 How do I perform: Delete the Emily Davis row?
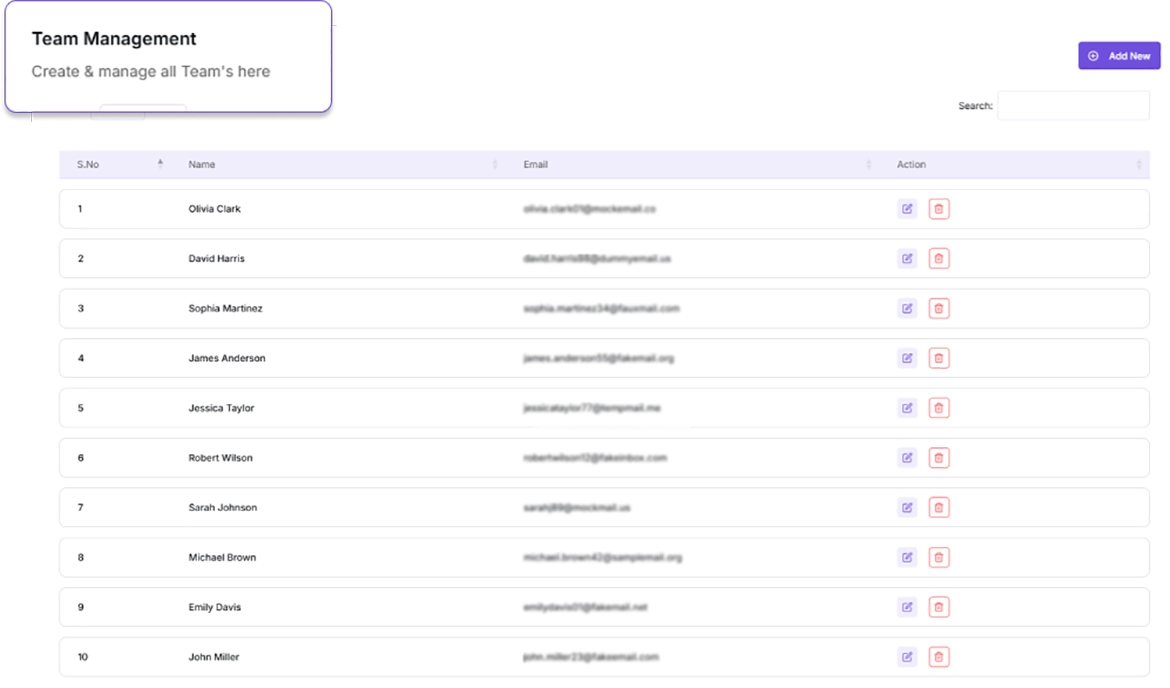938,607
